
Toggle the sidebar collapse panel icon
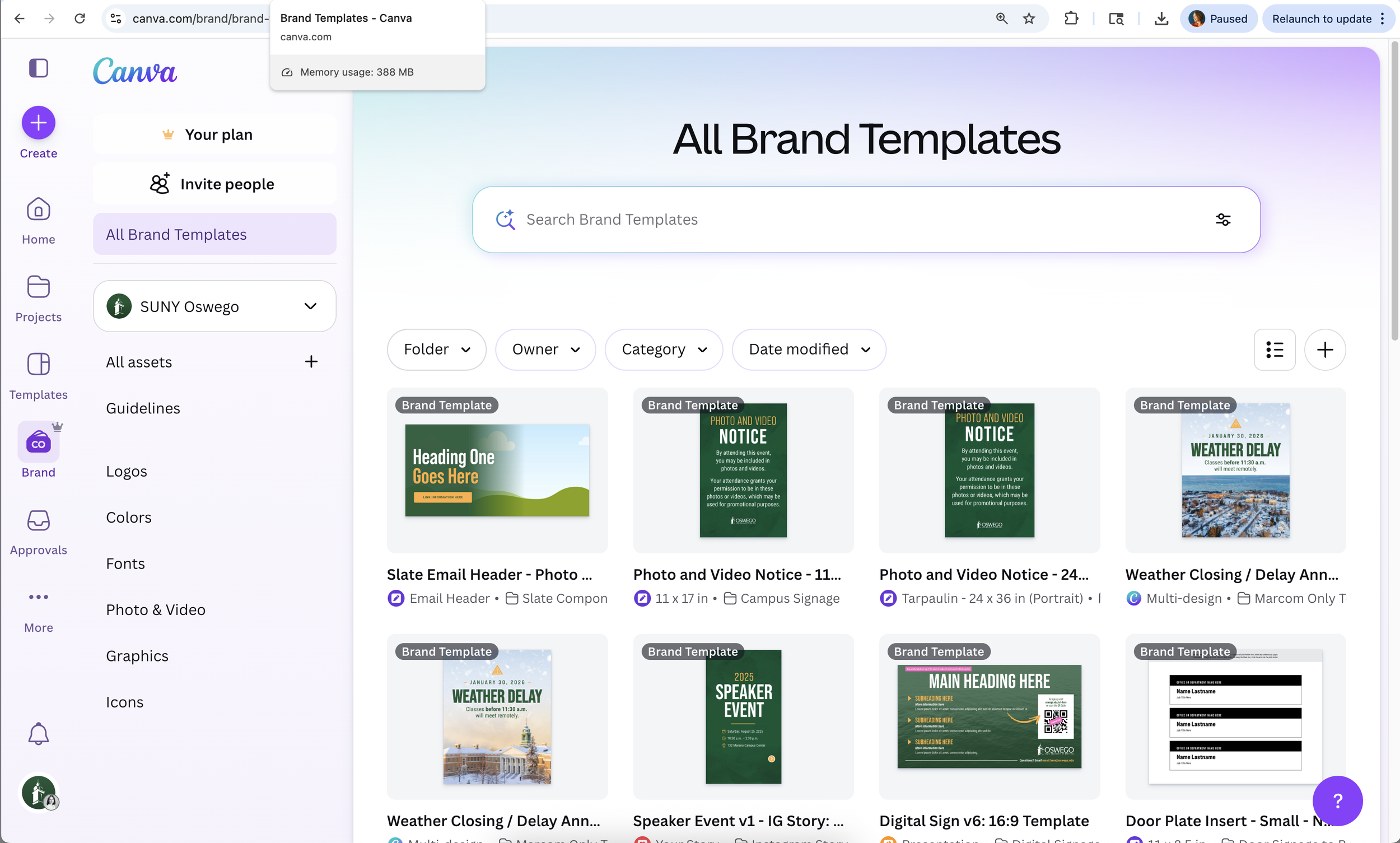coord(39,68)
